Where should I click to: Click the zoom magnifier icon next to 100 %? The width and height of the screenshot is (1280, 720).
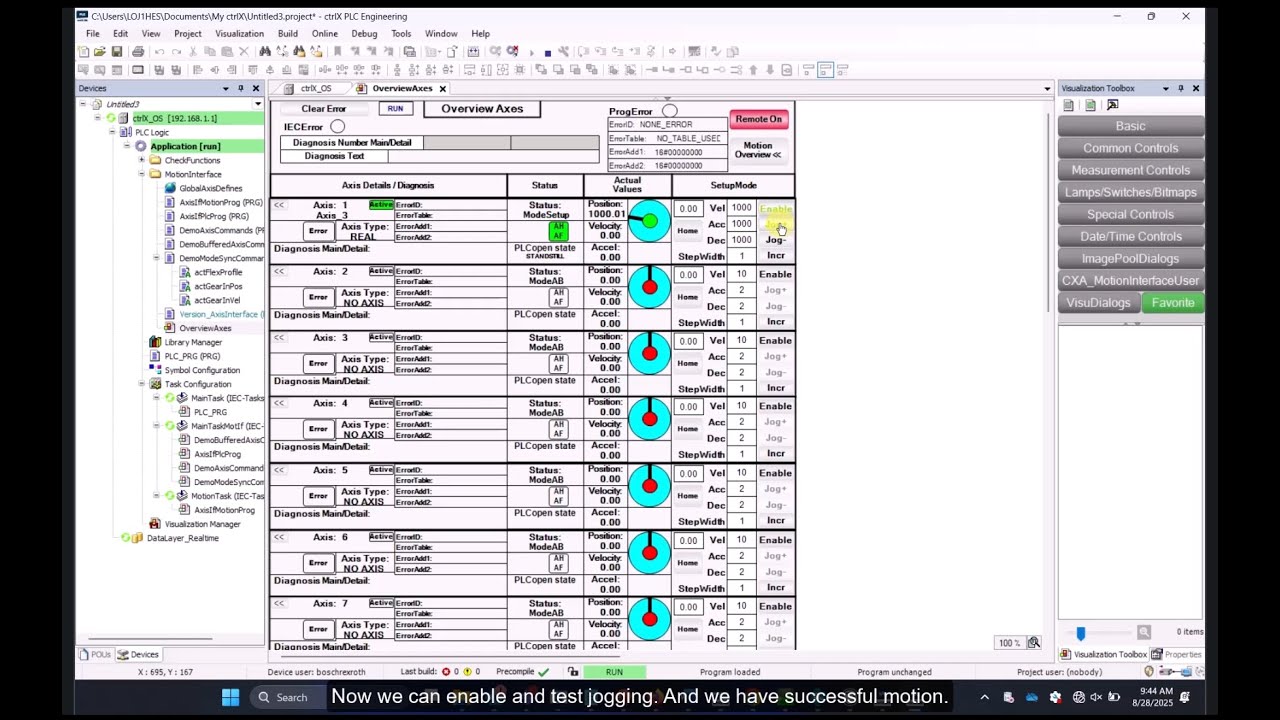coord(1033,643)
